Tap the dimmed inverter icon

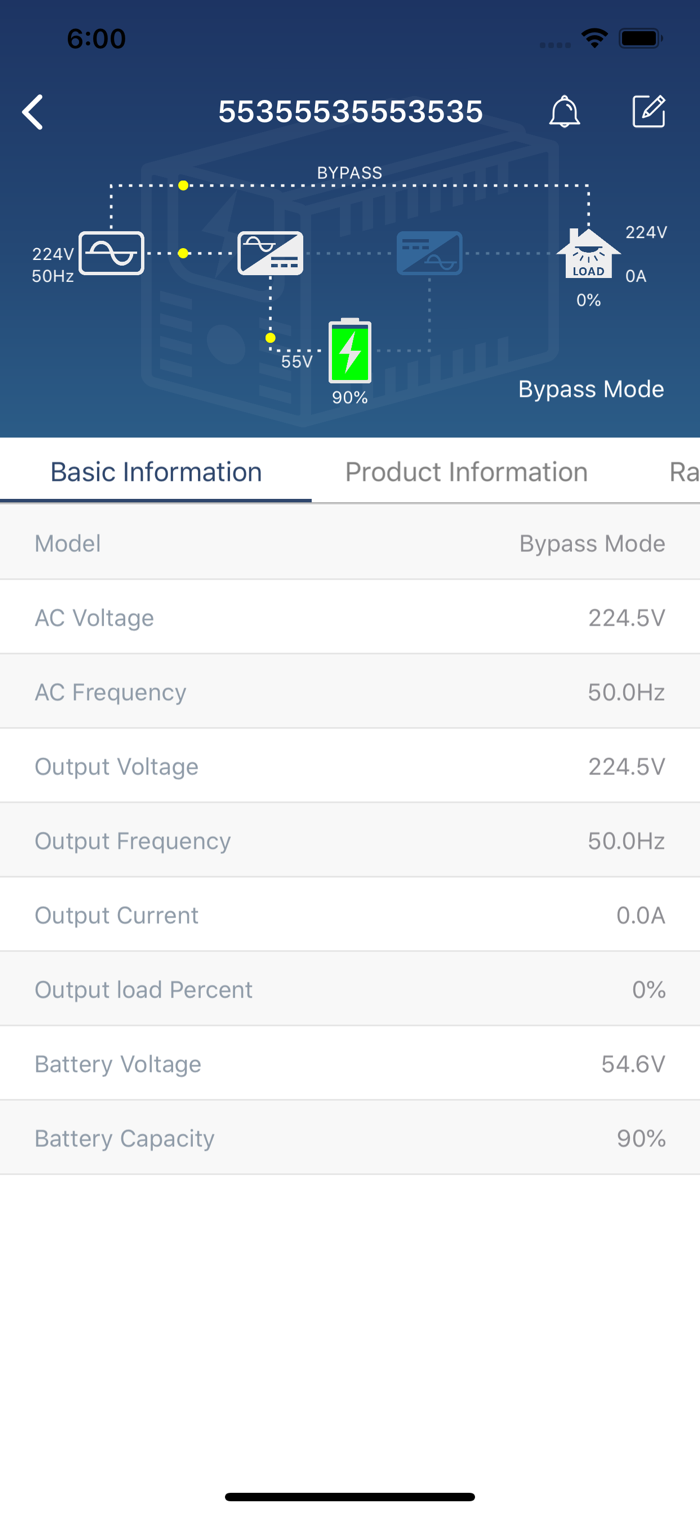click(429, 253)
